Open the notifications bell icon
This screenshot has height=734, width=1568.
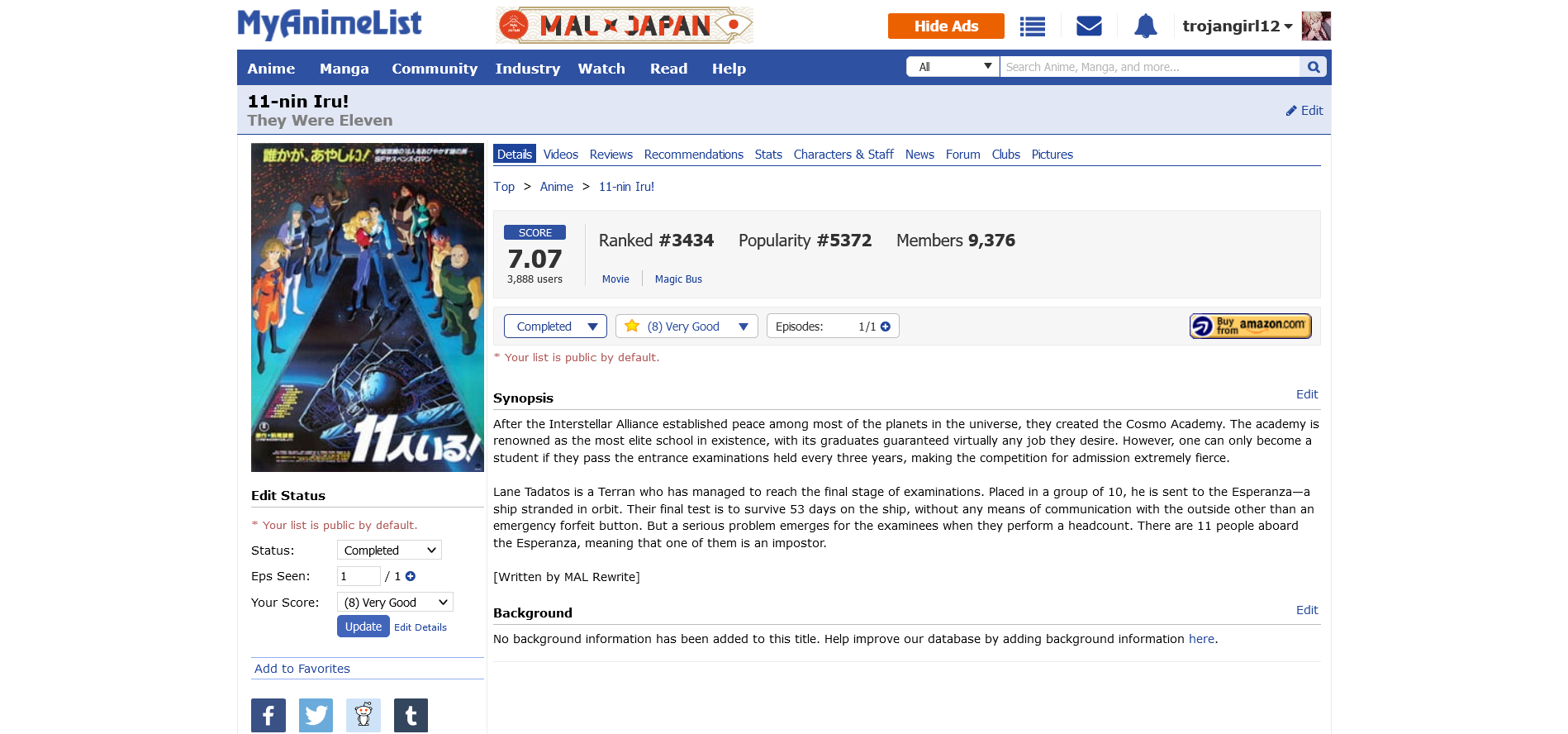pyautogui.click(x=1145, y=26)
